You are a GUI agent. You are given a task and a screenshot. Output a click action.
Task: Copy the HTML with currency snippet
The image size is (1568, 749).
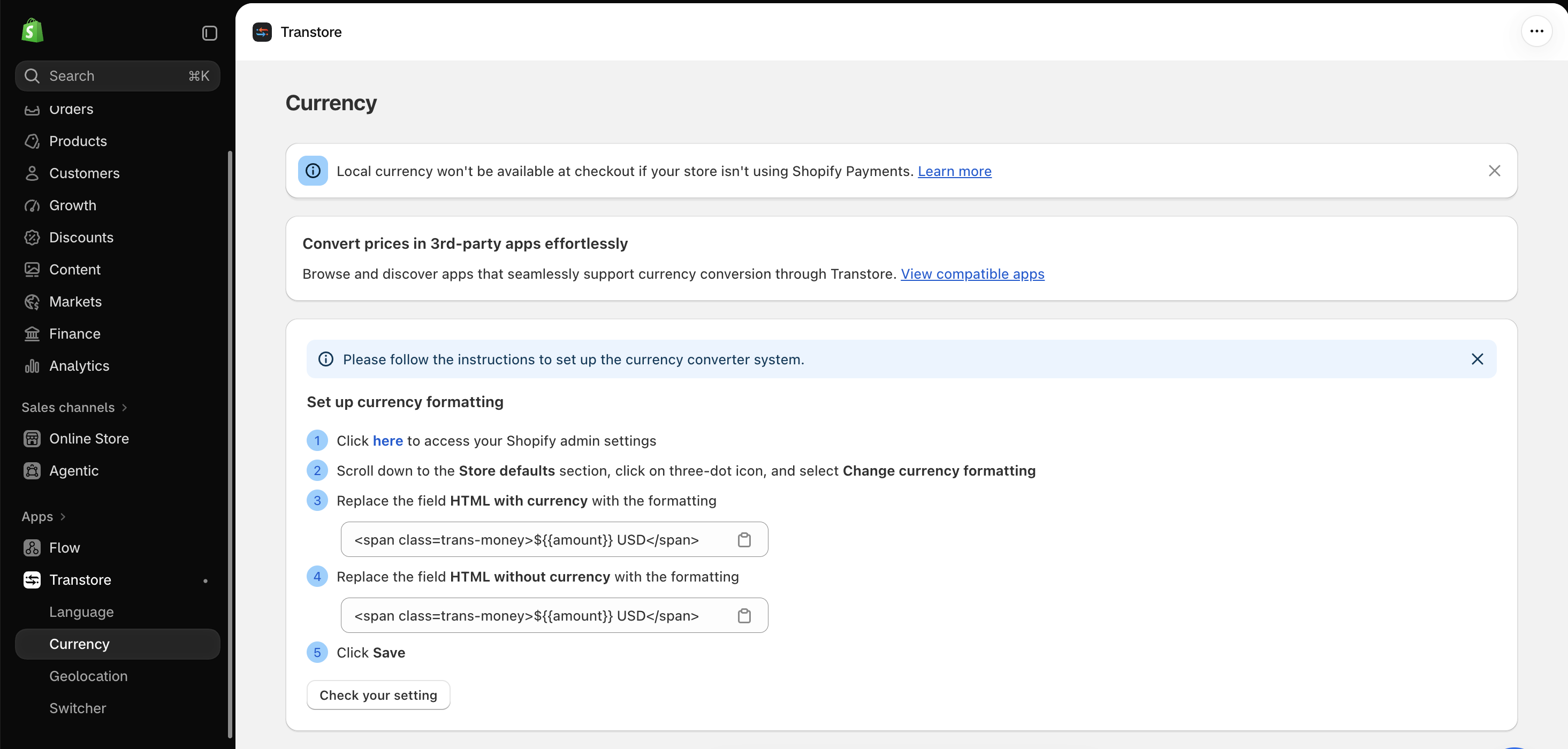point(744,540)
